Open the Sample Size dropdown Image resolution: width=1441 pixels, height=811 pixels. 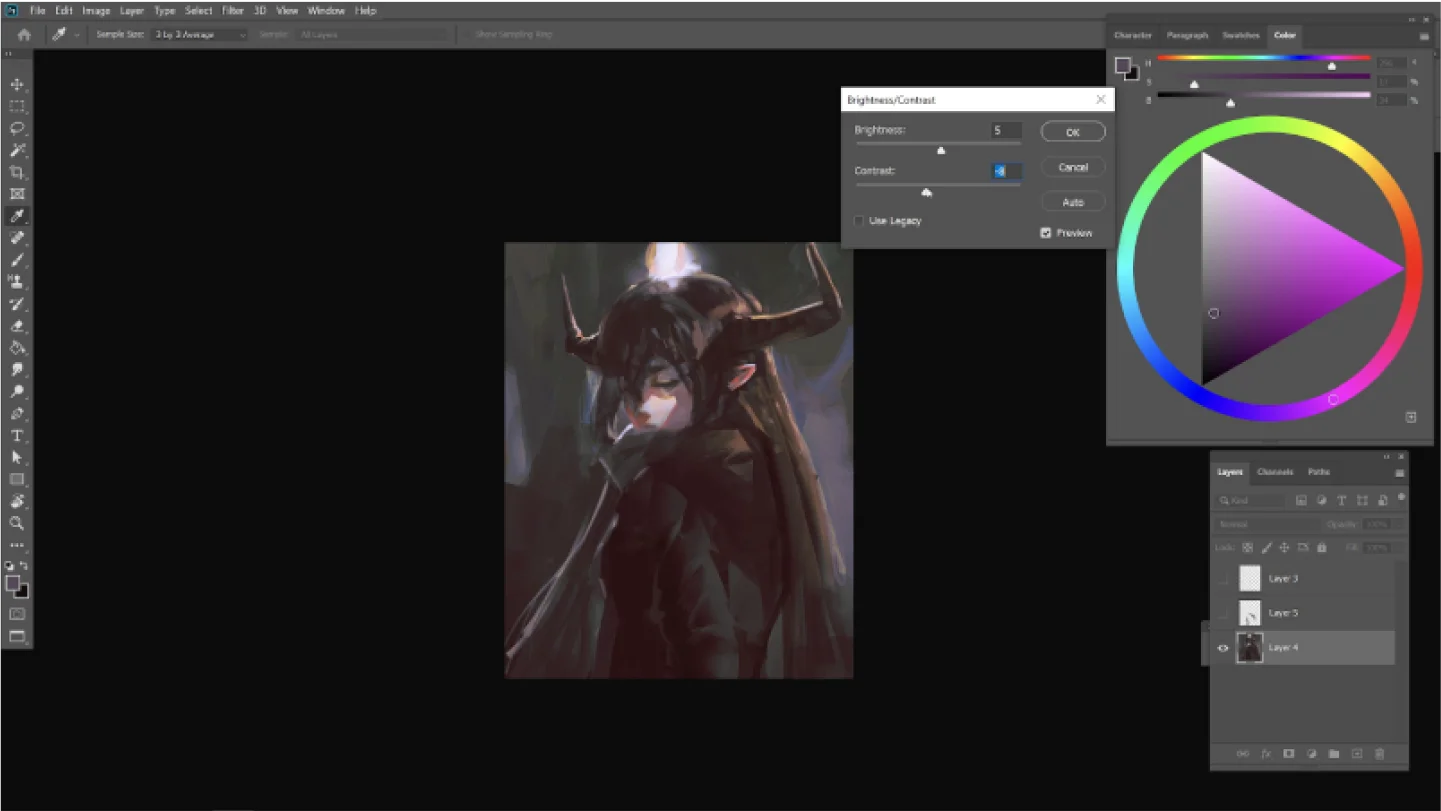click(200, 34)
